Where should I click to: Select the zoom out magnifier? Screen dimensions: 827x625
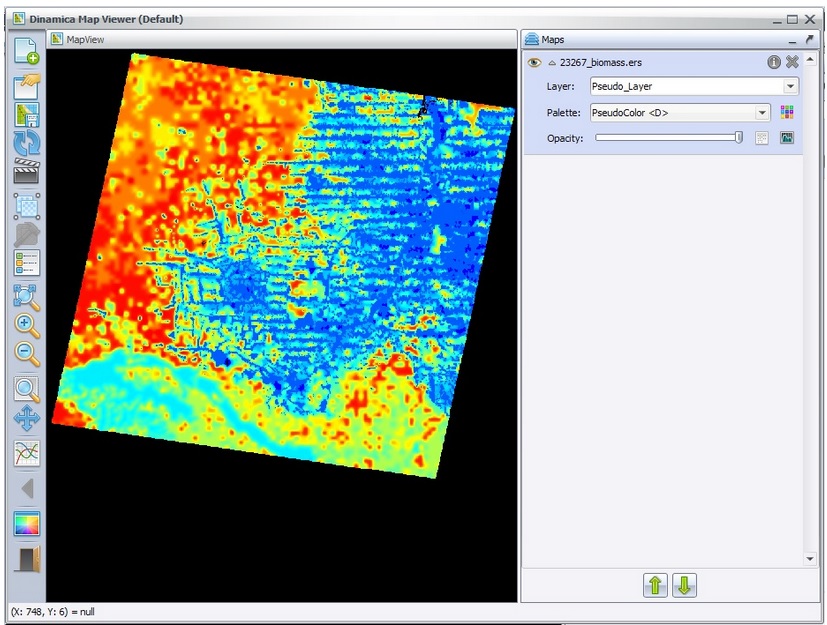click(x=26, y=354)
